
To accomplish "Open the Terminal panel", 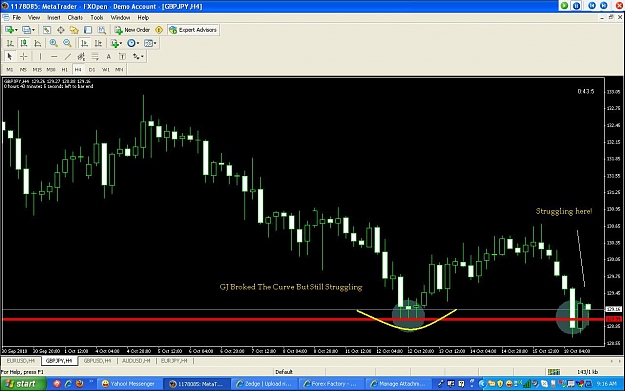I will tap(88, 30).
